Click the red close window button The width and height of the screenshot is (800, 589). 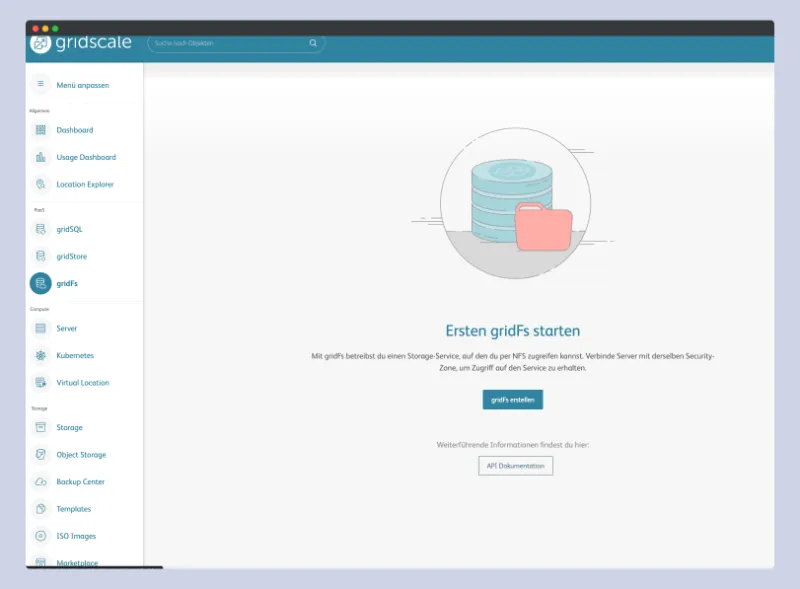(35, 29)
